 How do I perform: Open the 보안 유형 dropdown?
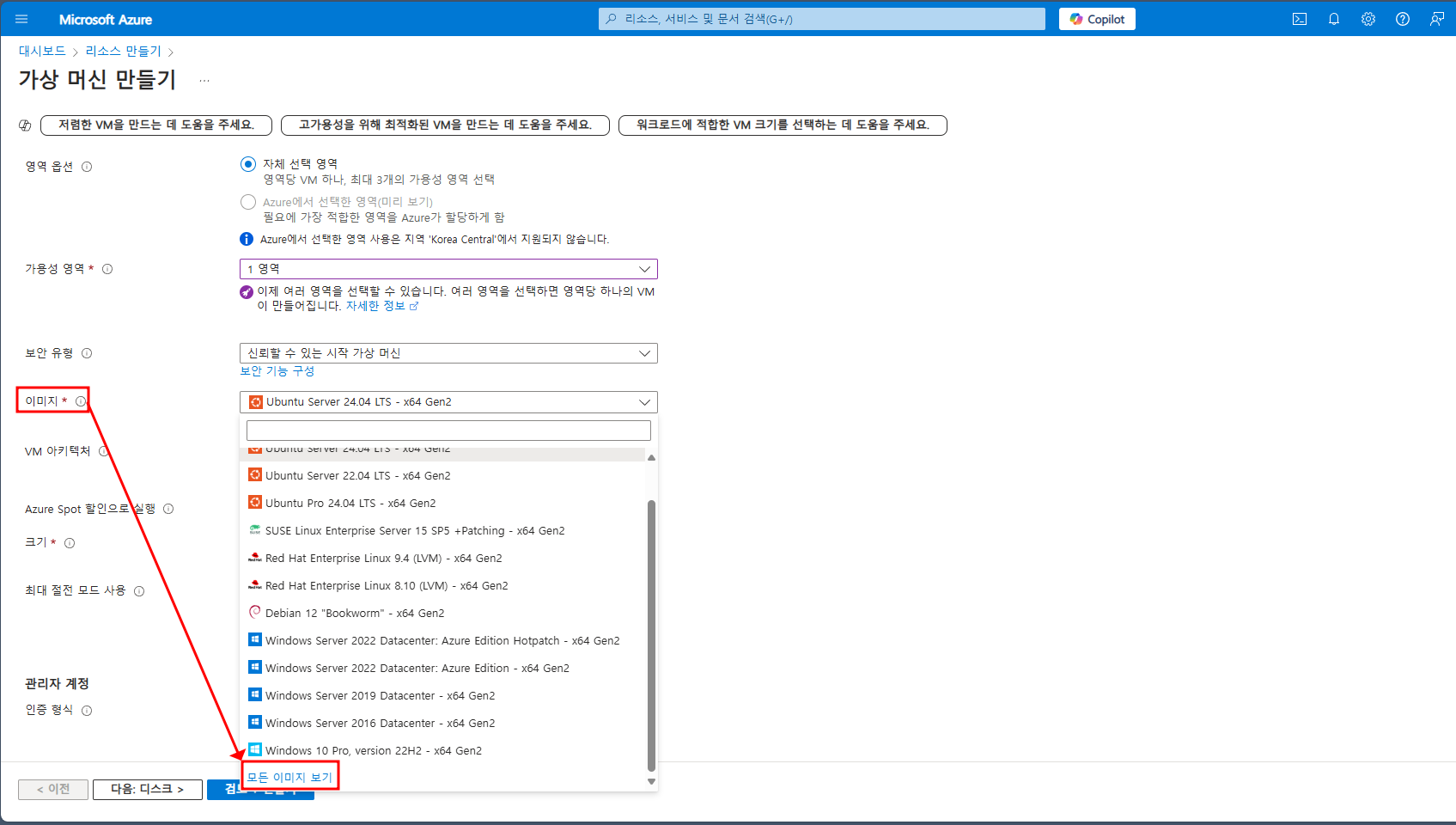448,353
